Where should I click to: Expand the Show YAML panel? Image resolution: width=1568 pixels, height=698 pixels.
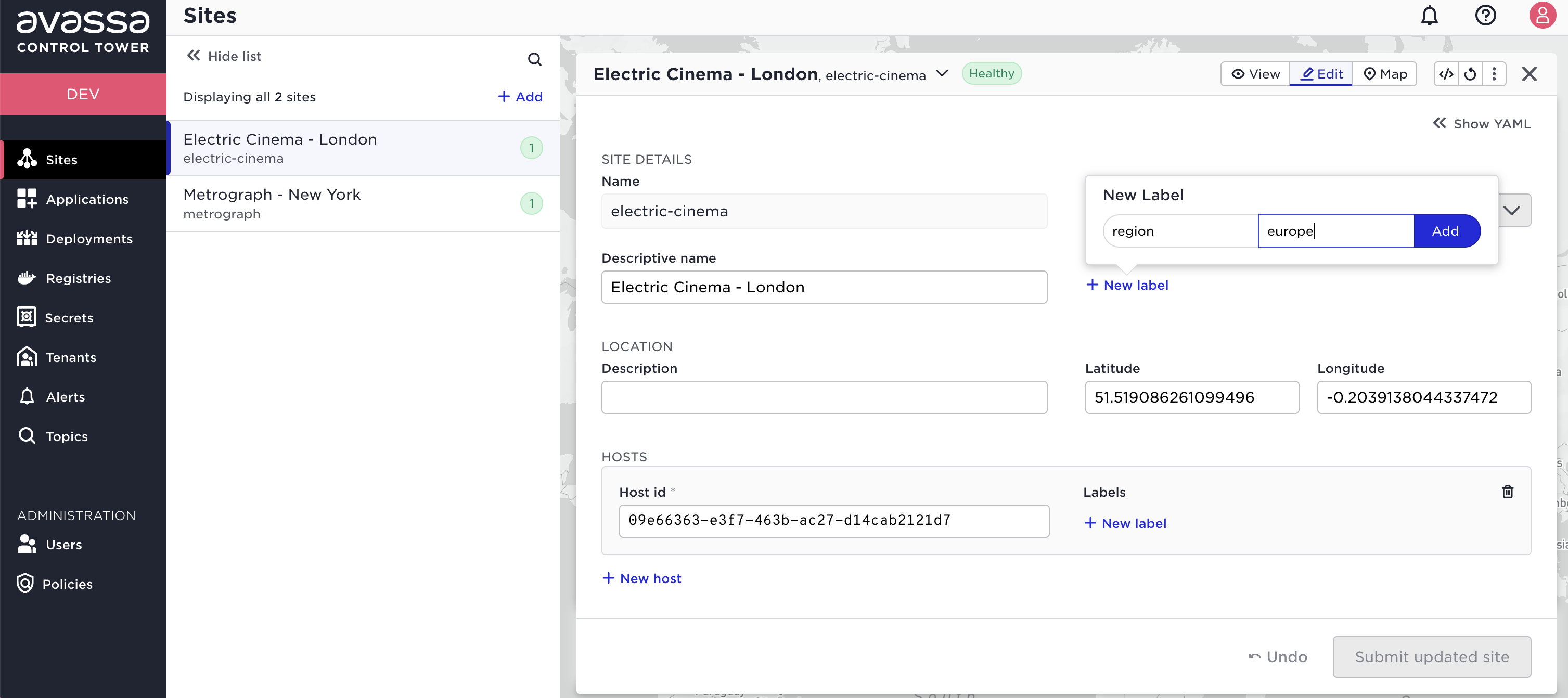point(1482,124)
